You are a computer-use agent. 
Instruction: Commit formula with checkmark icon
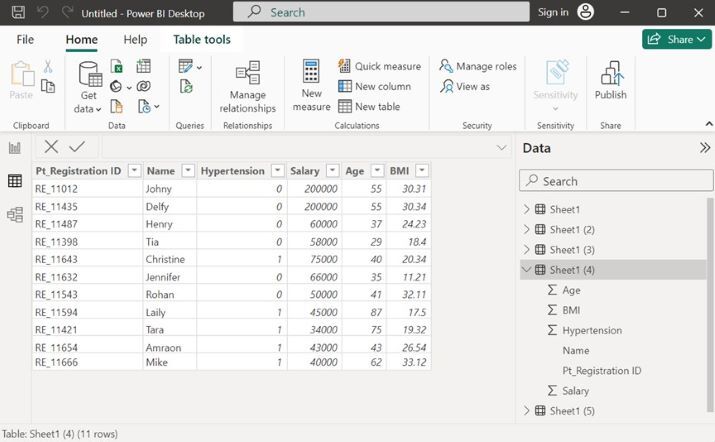click(77, 147)
